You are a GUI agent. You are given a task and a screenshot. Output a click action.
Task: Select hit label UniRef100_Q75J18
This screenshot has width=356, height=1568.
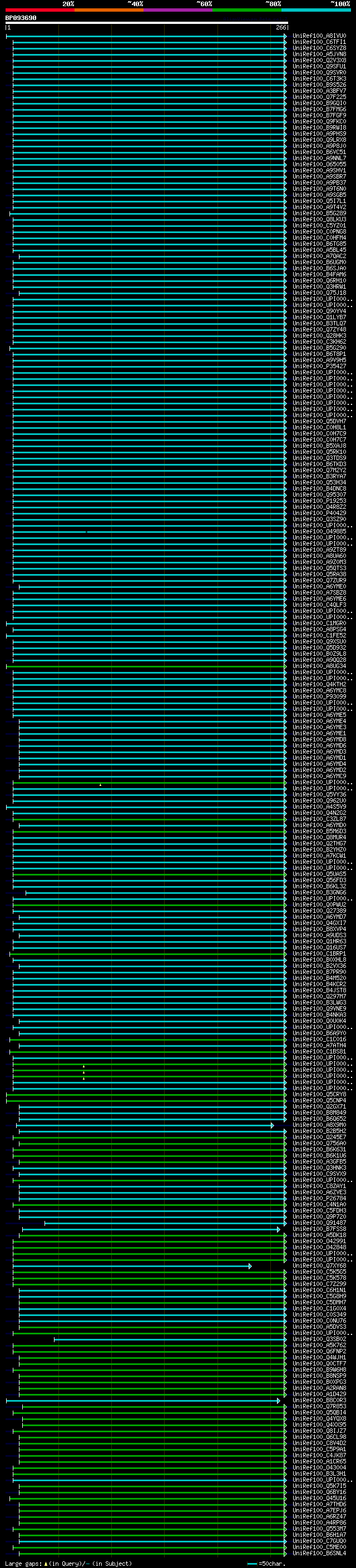319,293
